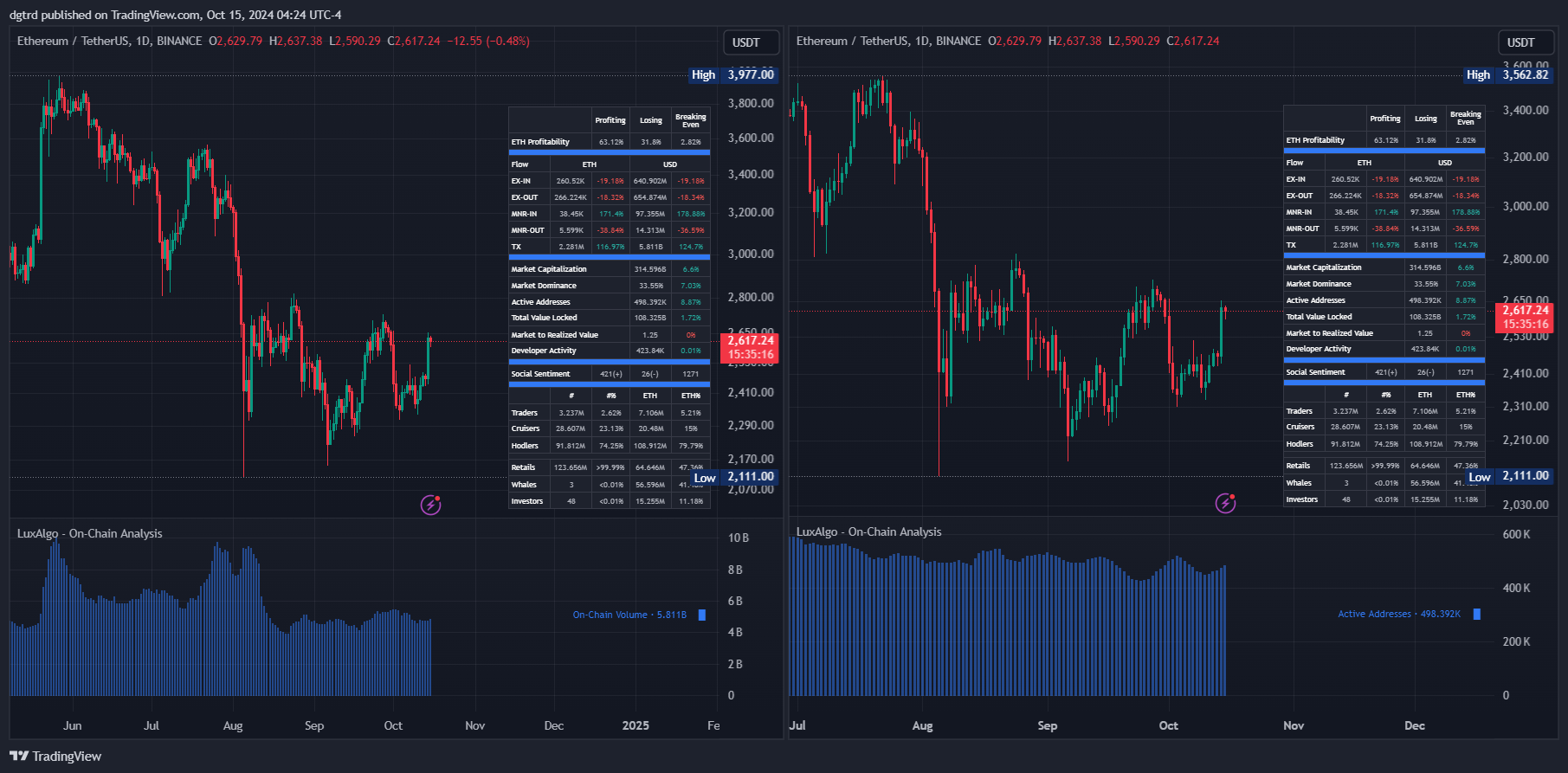Click the EX-IN row label in left table
The width and height of the screenshot is (1568, 773).
click(x=521, y=181)
